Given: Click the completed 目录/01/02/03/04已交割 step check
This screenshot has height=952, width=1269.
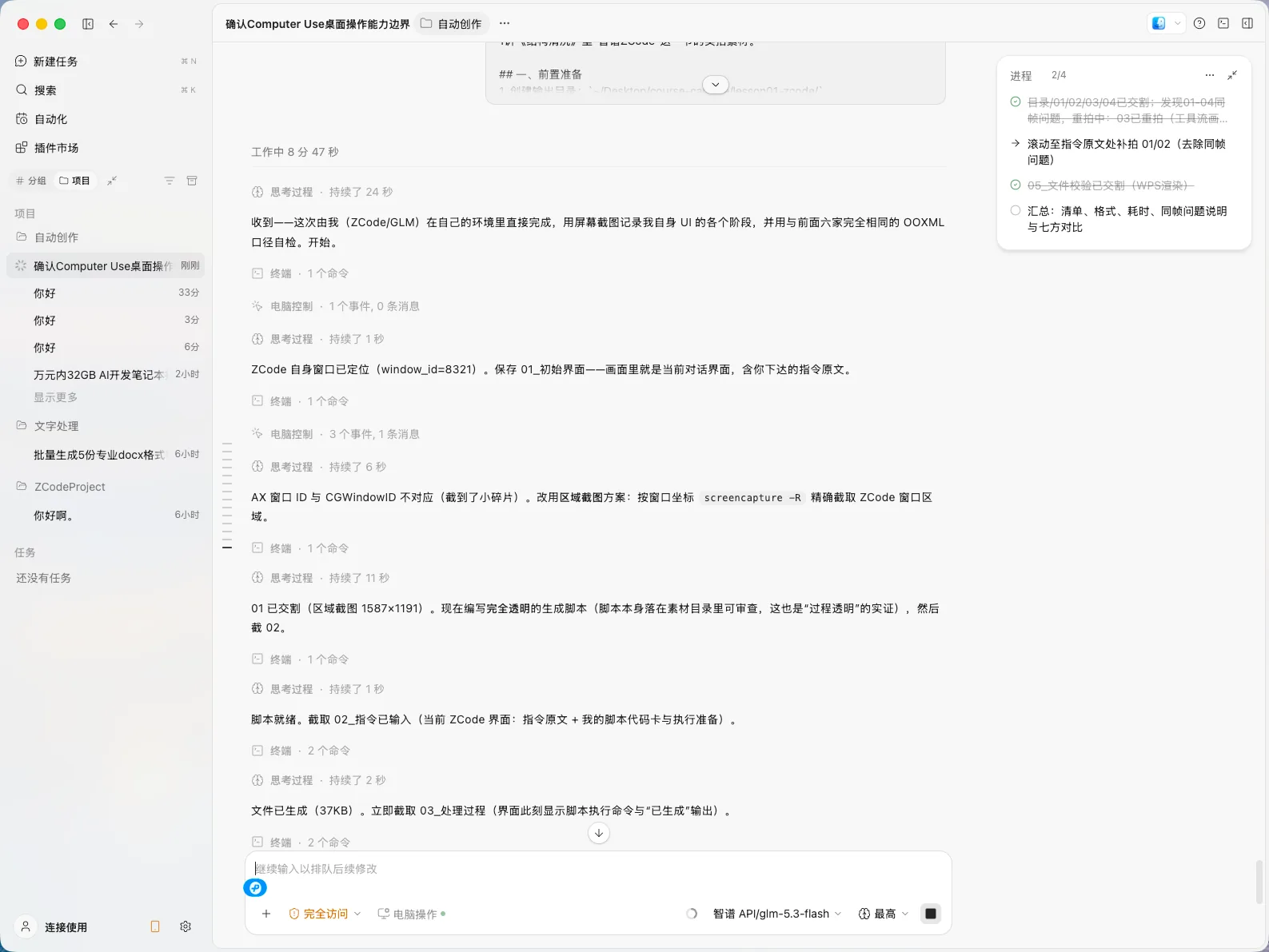Looking at the screenshot, I should point(1016,102).
